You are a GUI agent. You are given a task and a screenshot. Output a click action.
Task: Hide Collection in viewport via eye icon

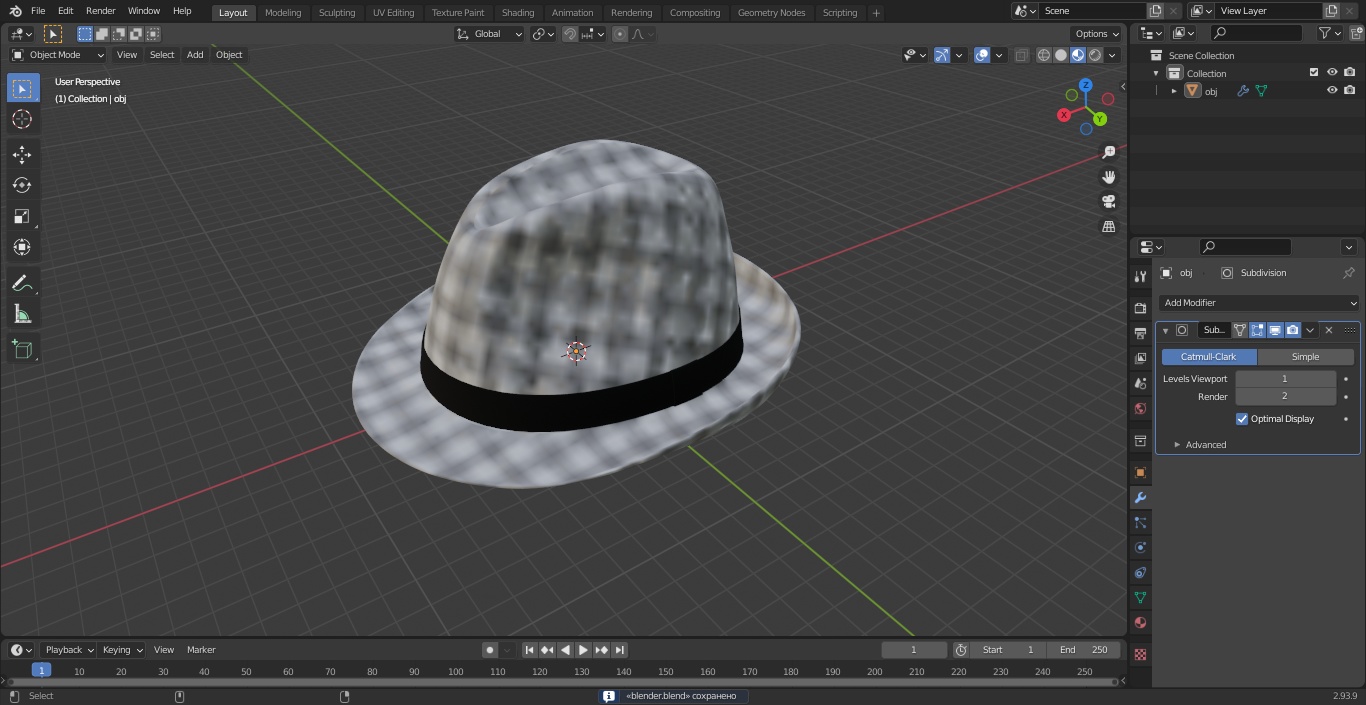[1332, 73]
